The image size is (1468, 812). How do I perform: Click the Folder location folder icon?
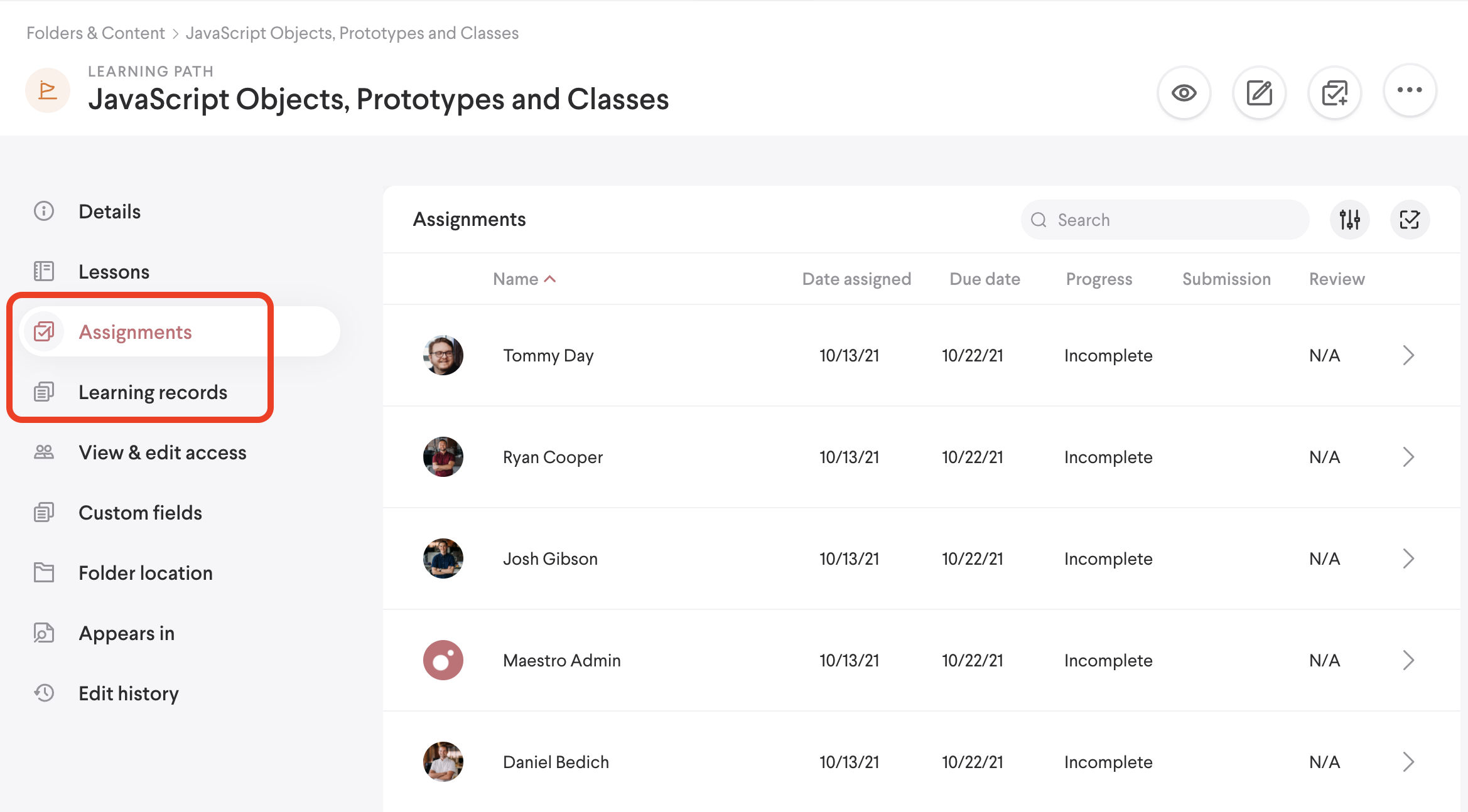click(x=44, y=573)
